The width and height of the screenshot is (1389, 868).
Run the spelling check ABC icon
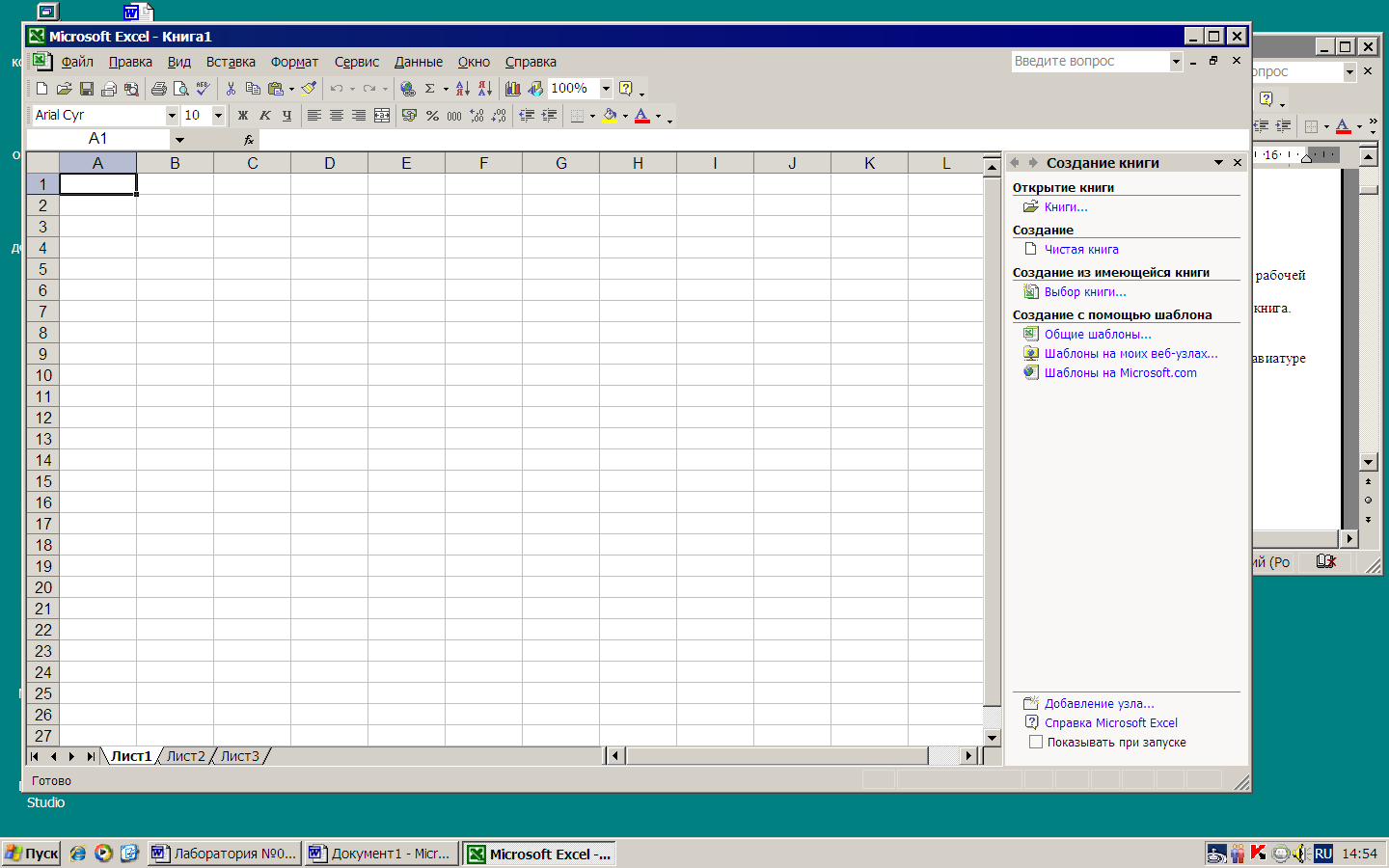point(203,89)
